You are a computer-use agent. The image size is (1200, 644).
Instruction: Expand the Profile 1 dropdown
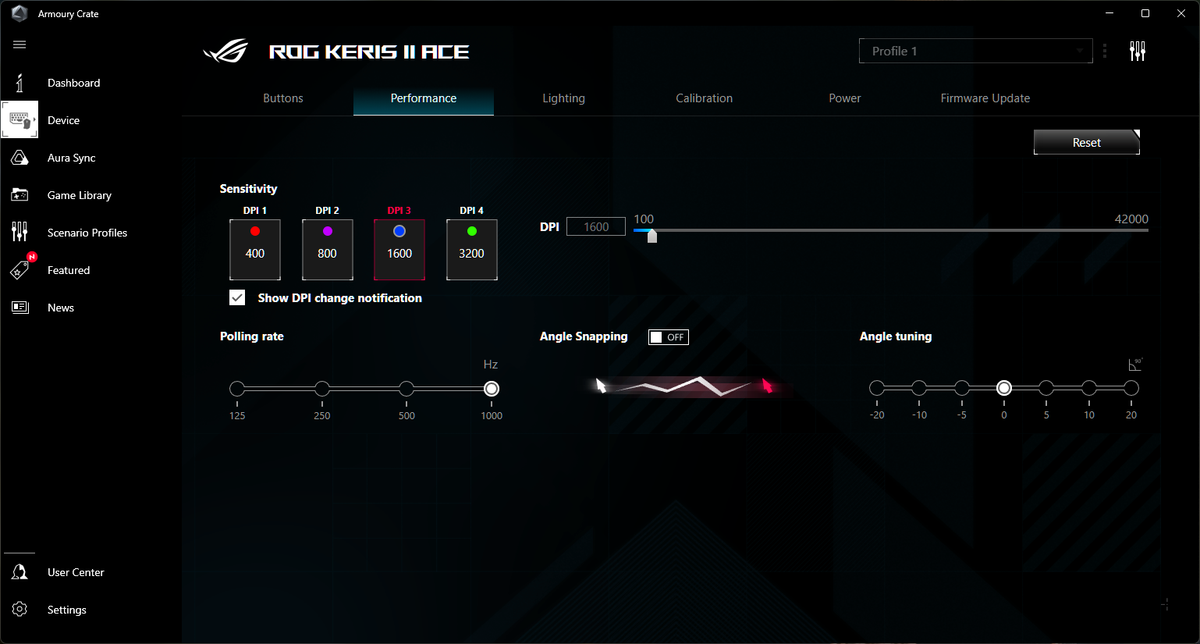[x=975, y=51]
